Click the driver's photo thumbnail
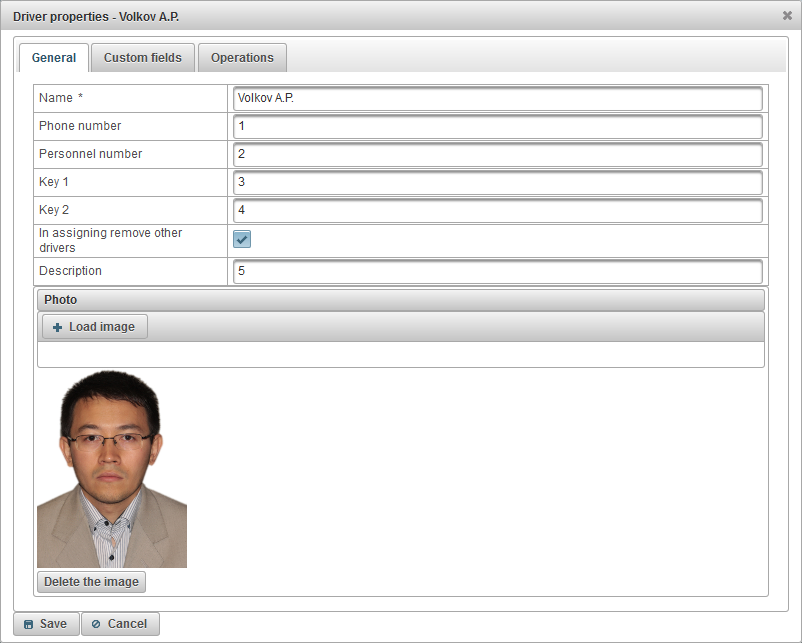Viewport: 802px width, 643px height. pos(112,469)
